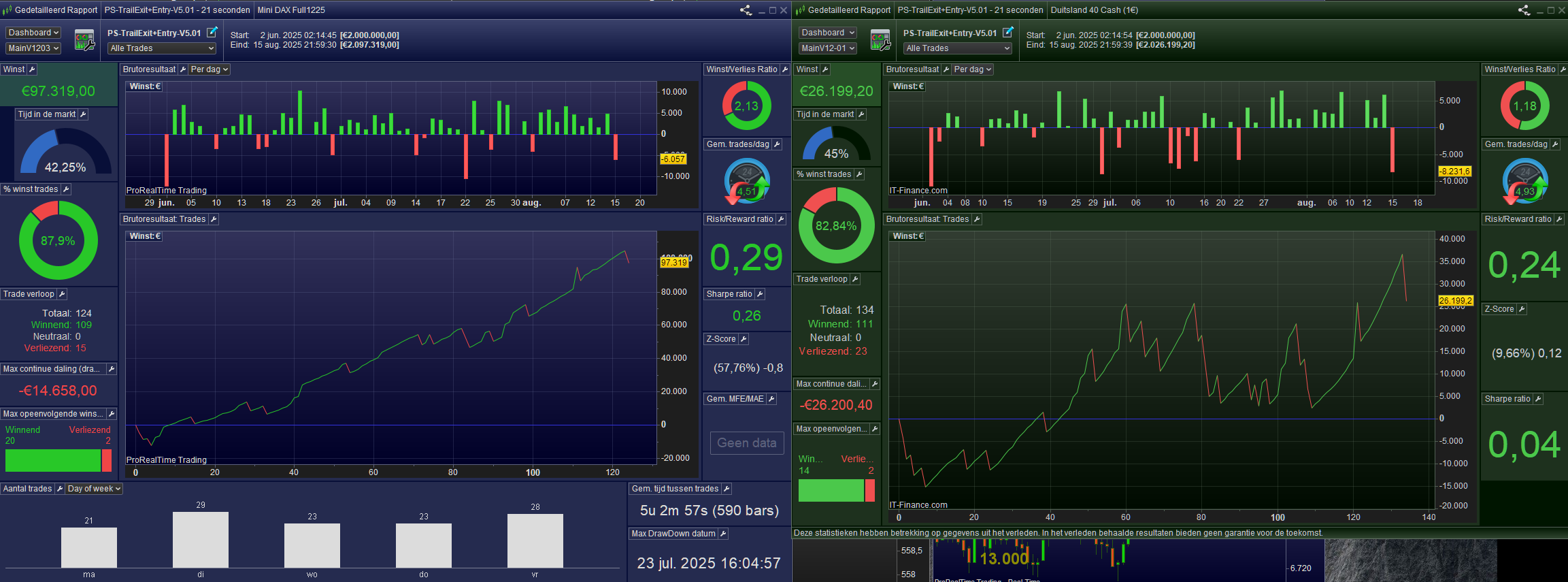
Task: Open Max continue daling wrench, Duitsland 40 window
Action: [x=875, y=384]
